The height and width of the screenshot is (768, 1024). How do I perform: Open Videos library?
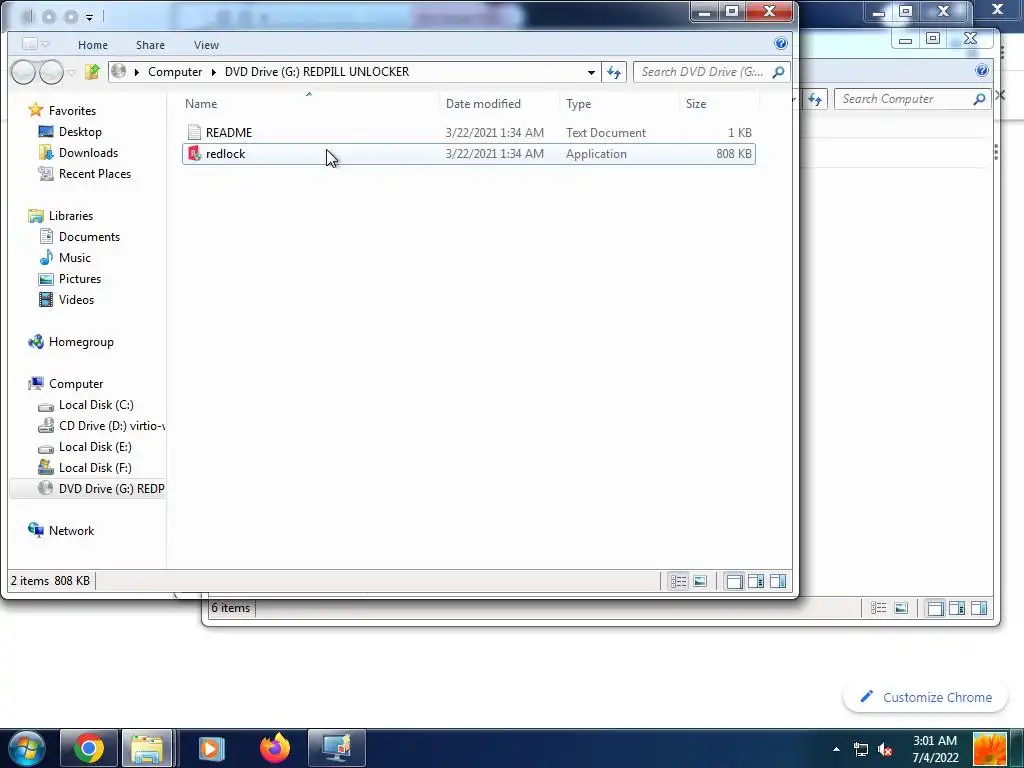coord(76,300)
